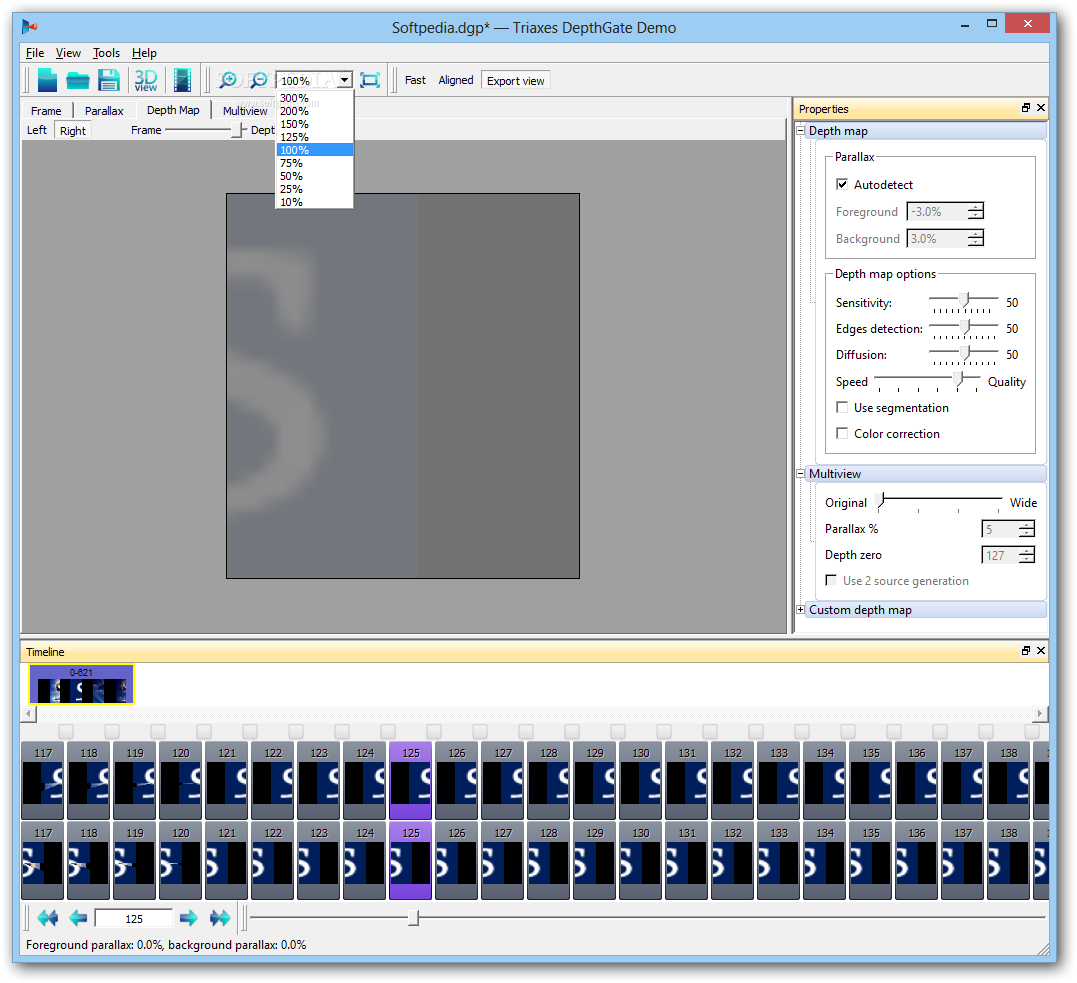This screenshot has height=983, width=1077.
Task: Tick the marker checkbox above frame 130
Action: point(664,731)
